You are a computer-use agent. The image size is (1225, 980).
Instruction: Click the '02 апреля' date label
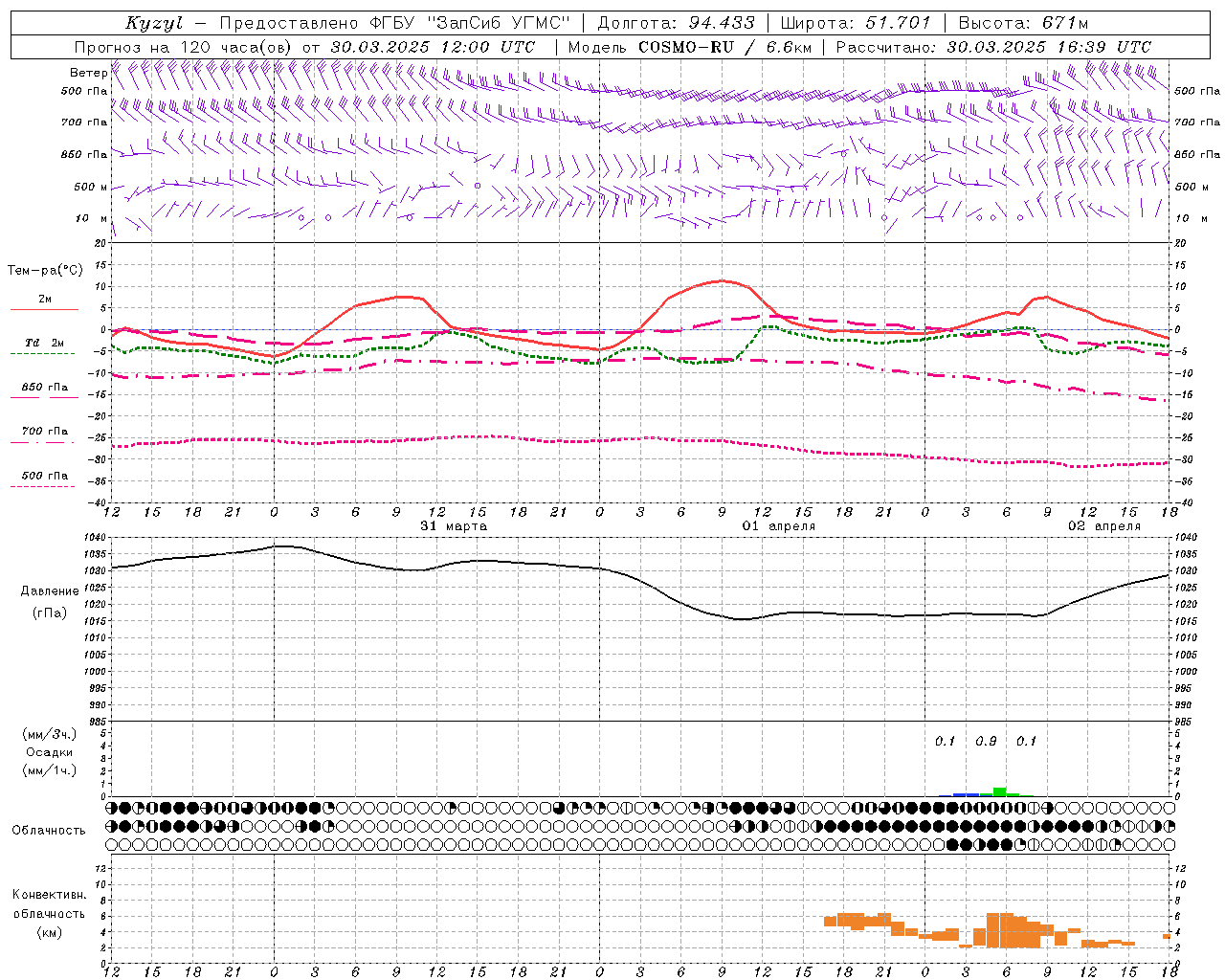1104,526
